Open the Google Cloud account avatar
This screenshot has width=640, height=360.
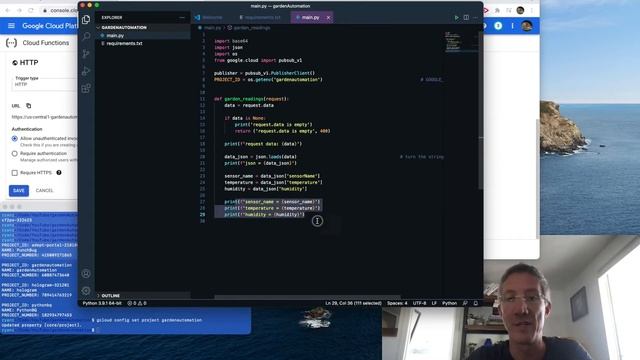coord(526,26)
